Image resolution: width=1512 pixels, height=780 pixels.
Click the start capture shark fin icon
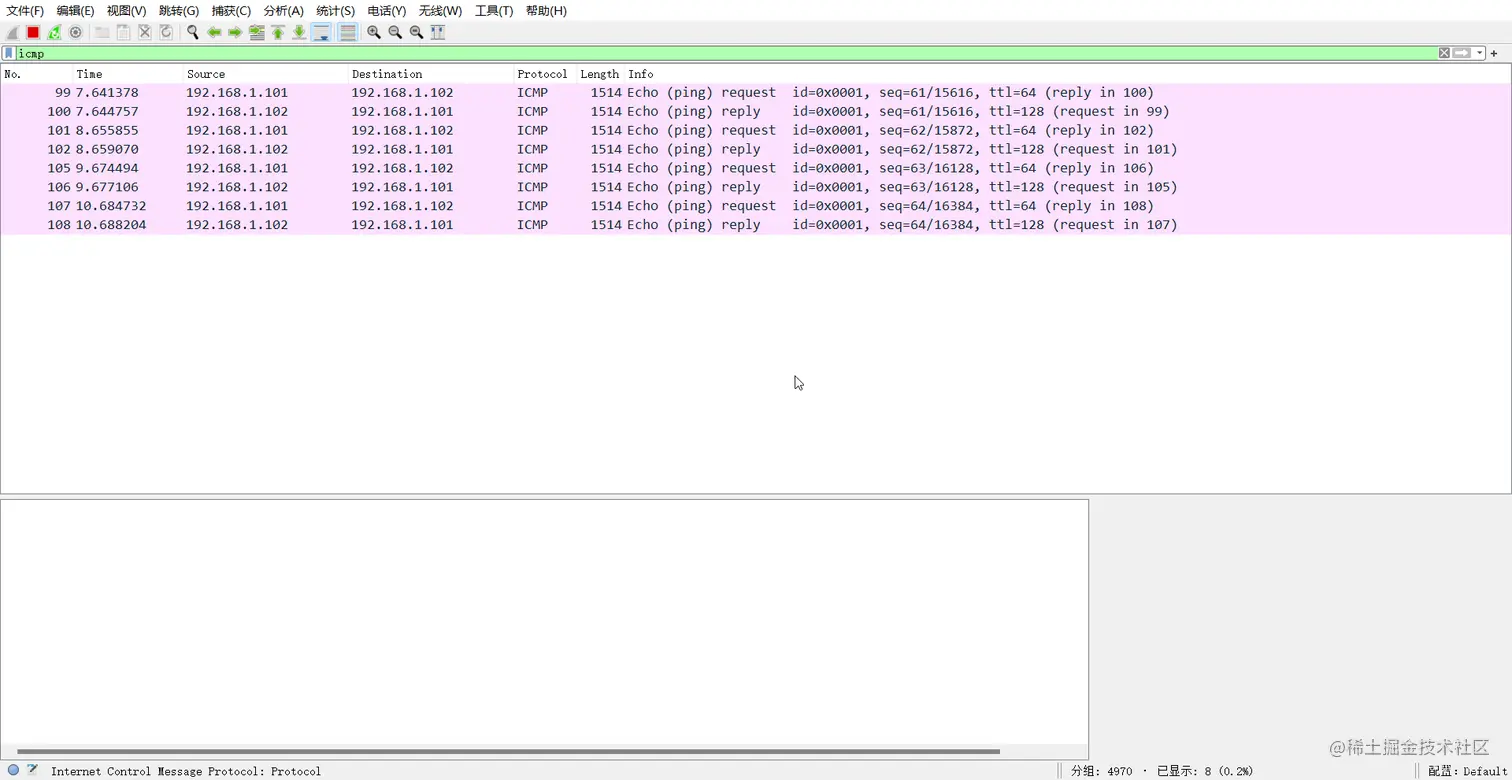(x=12, y=32)
